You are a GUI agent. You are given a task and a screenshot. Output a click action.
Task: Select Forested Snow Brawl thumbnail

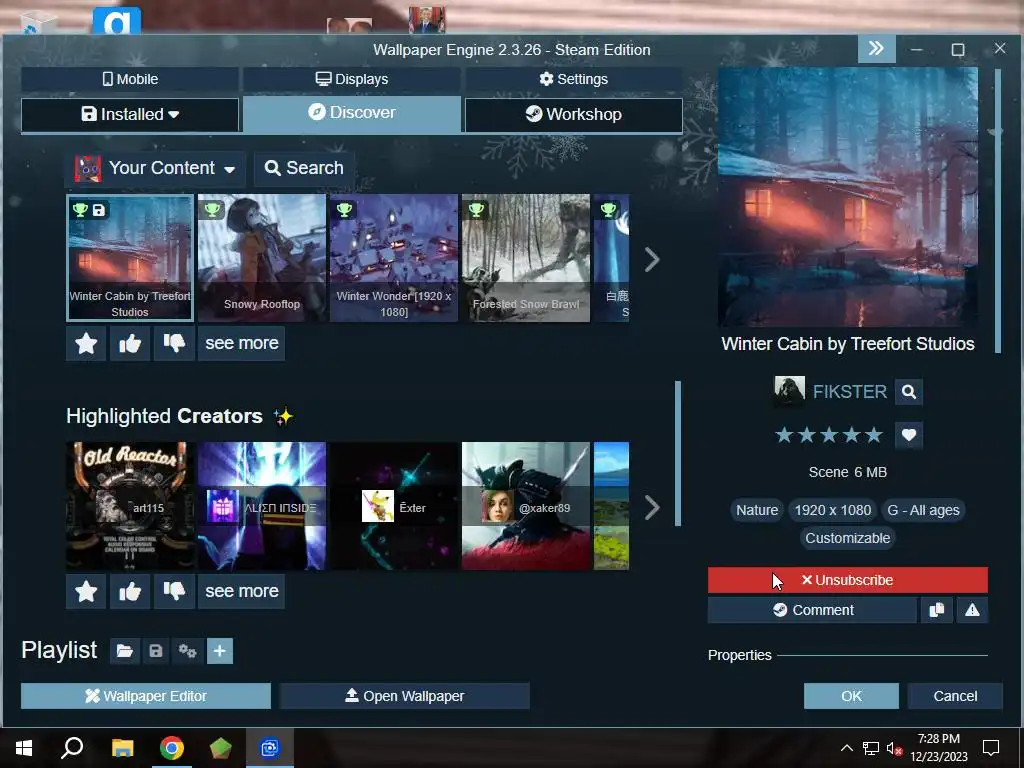point(526,258)
